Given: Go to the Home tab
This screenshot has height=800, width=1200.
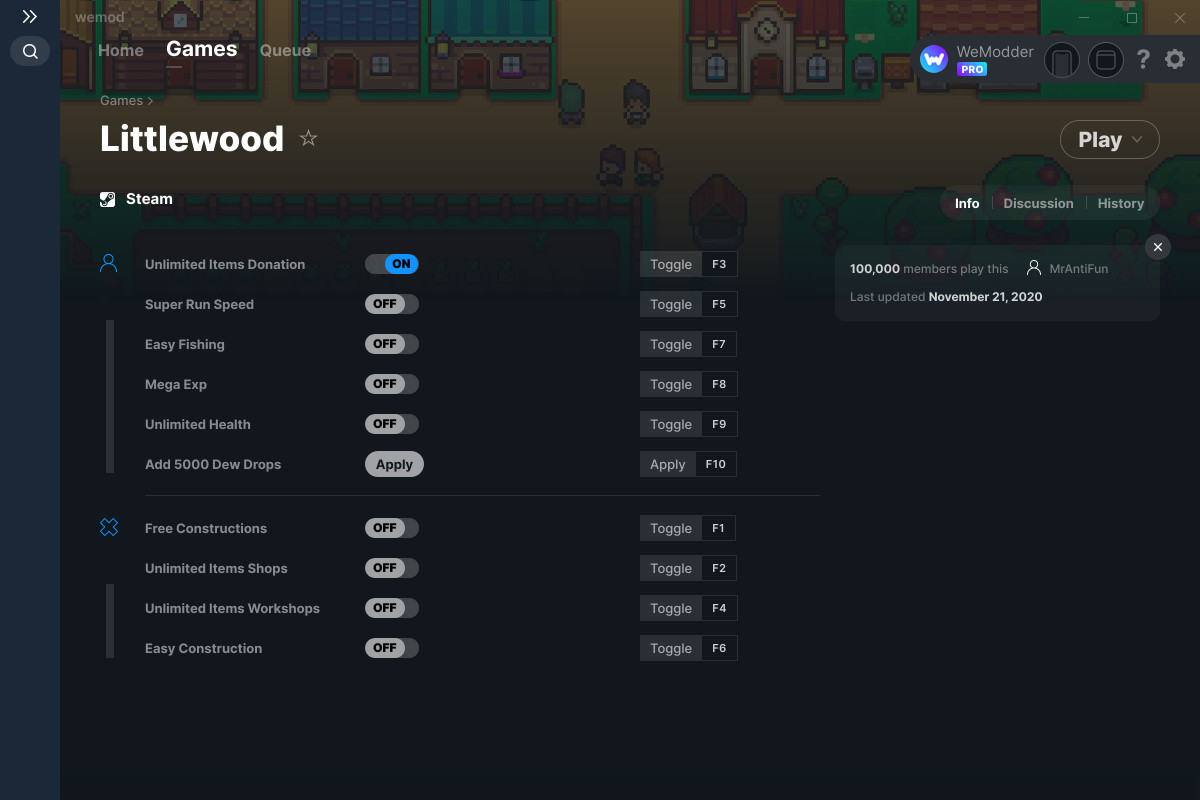Looking at the screenshot, I should point(121,50).
